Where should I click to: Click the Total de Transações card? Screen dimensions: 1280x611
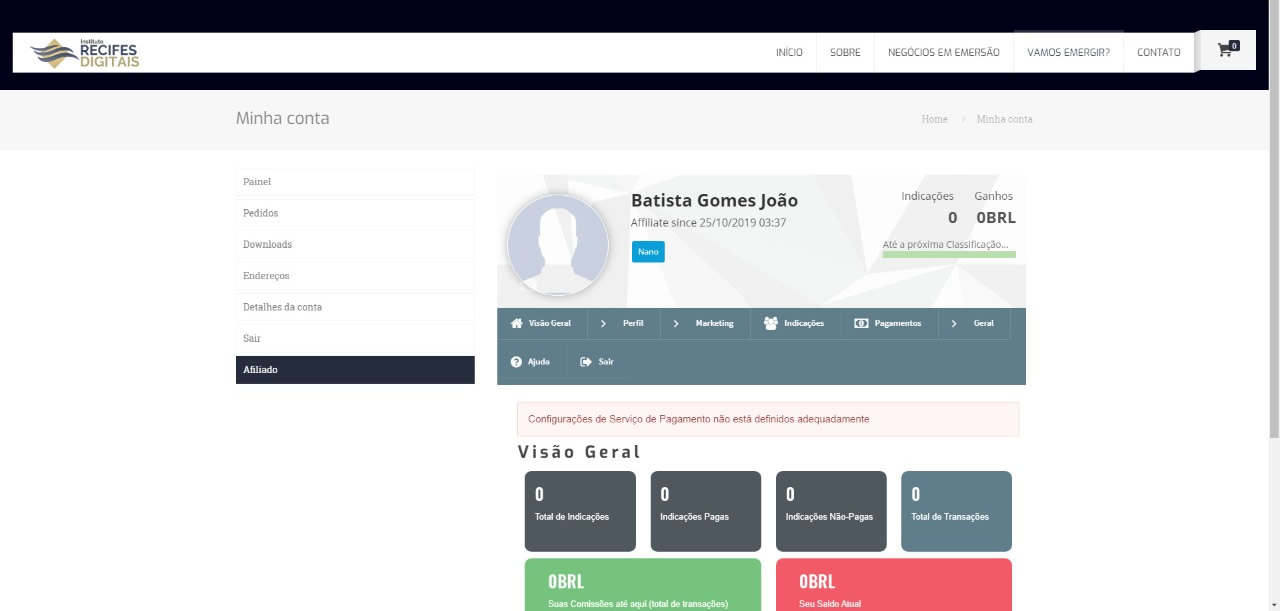pos(956,511)
